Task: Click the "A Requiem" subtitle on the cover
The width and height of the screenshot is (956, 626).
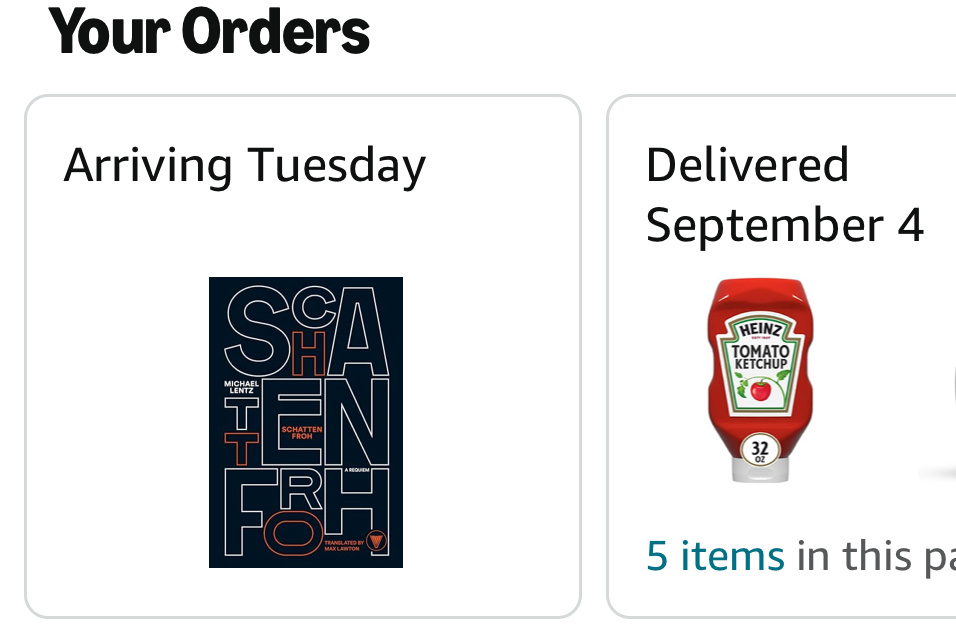Action: (x=357, y=470)
